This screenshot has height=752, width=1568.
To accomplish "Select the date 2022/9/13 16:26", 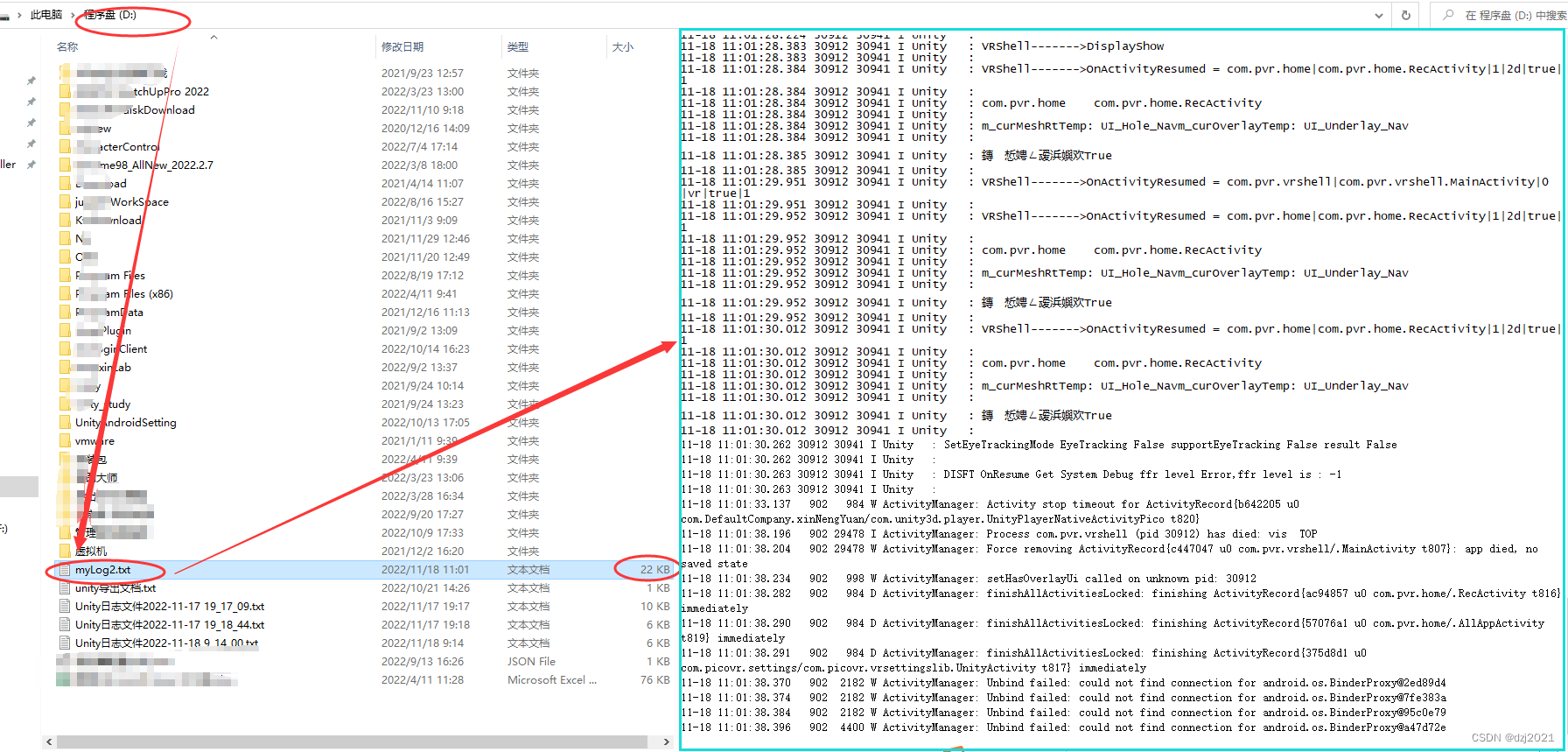I will [422, 661].
